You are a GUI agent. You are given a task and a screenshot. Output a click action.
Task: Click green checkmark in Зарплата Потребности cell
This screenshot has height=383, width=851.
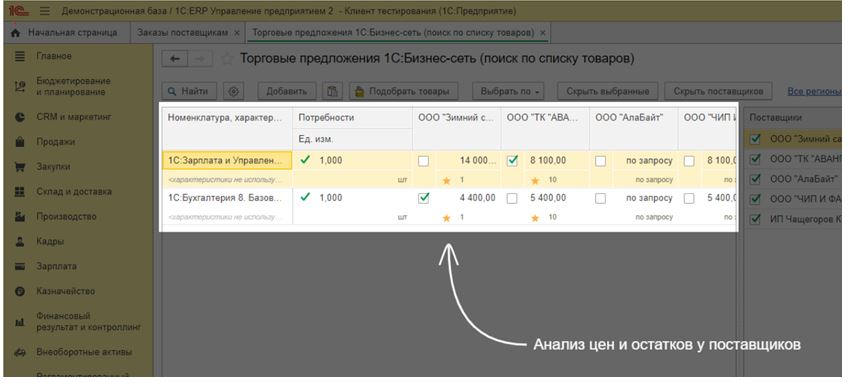click(305, 160)
